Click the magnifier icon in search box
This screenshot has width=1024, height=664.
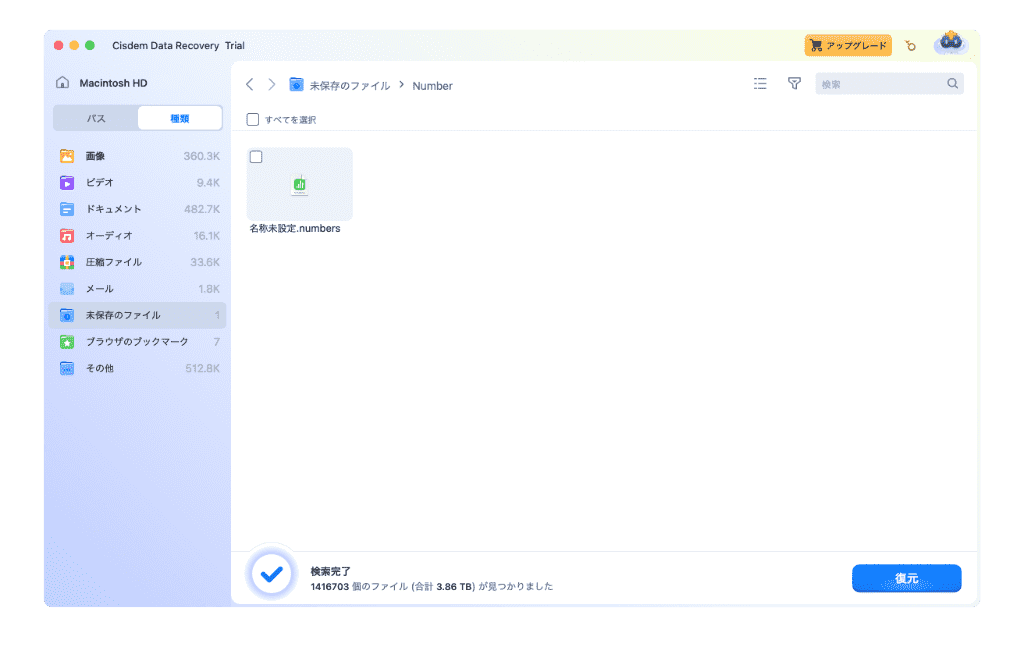coord(952,84)
